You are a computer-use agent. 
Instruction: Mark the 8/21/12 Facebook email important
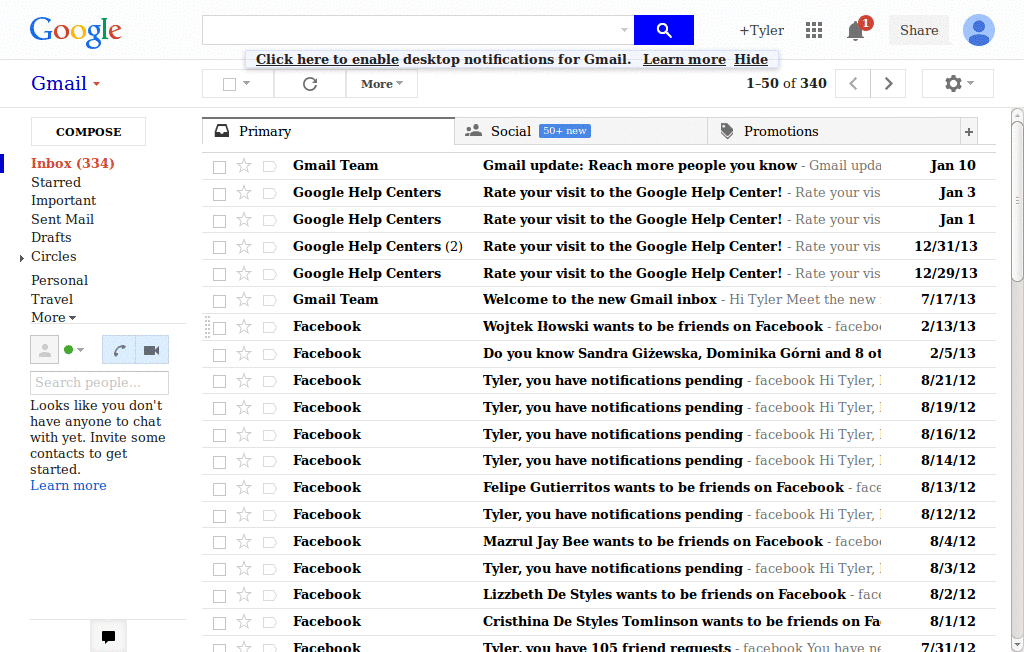(270, 382)
